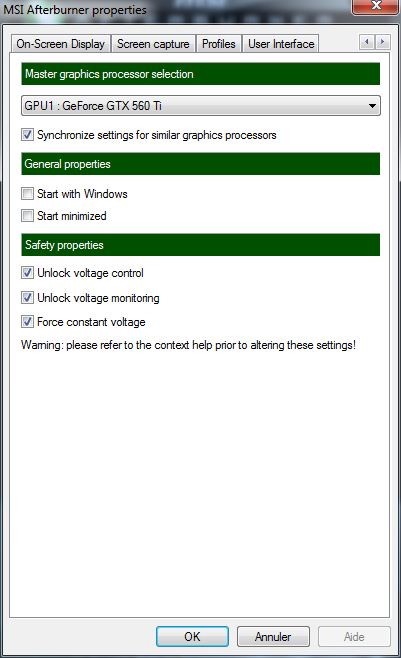The image size is (401, 658).
Task: Click the Aide help button
Action: coord(354,637)
